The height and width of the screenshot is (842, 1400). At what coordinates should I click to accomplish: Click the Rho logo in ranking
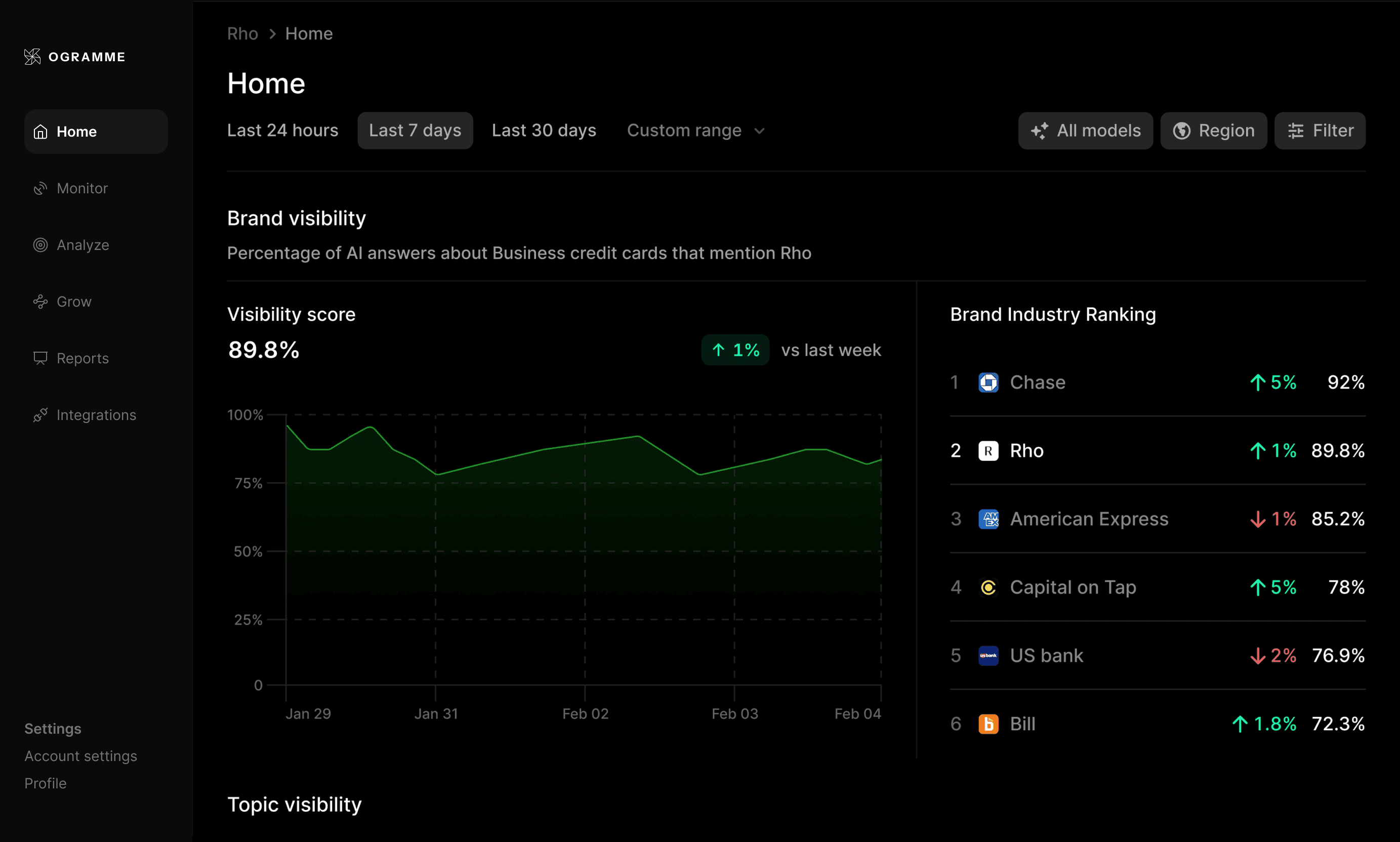click(989, 451)
